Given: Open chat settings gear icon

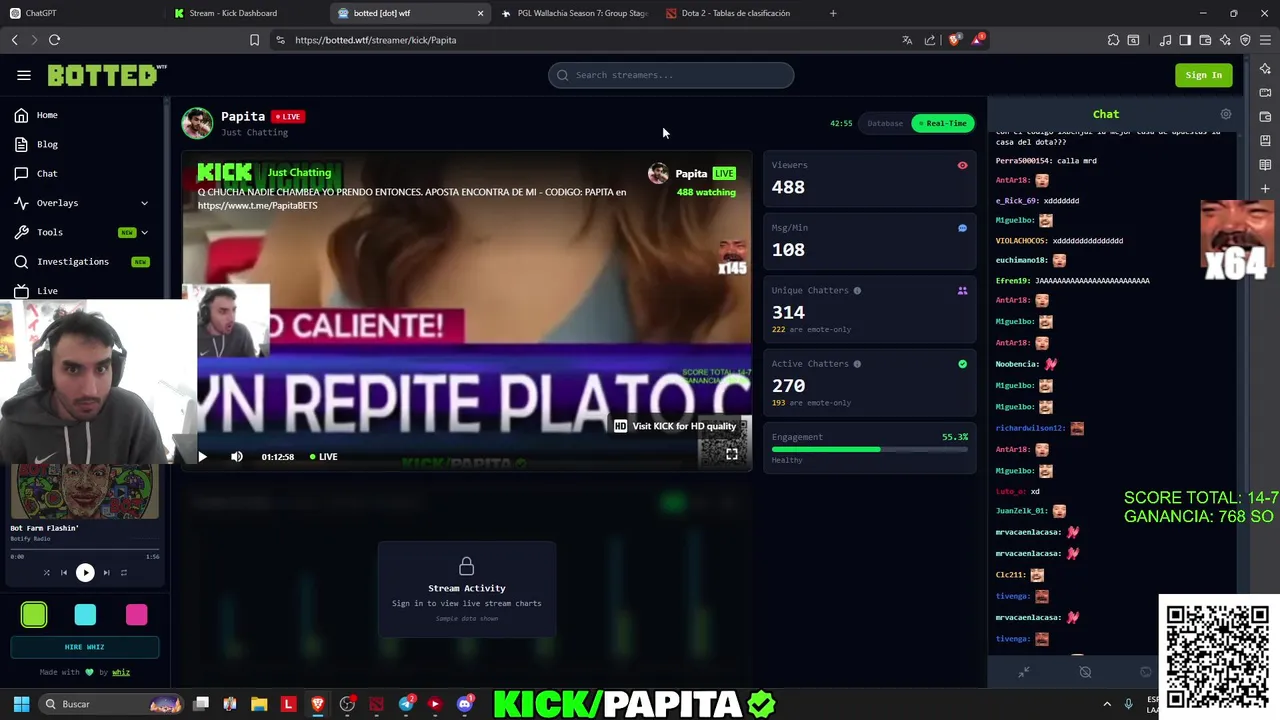Looking at the screenshot, I should coord(1226,114).
